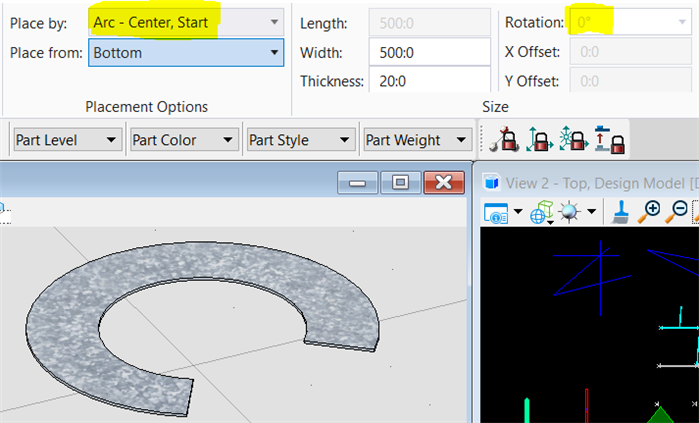Click the View 2 - Top, Design Model title
Viewport: 699px width, 423px height.
pyautogui.click(x=602, y=183)
